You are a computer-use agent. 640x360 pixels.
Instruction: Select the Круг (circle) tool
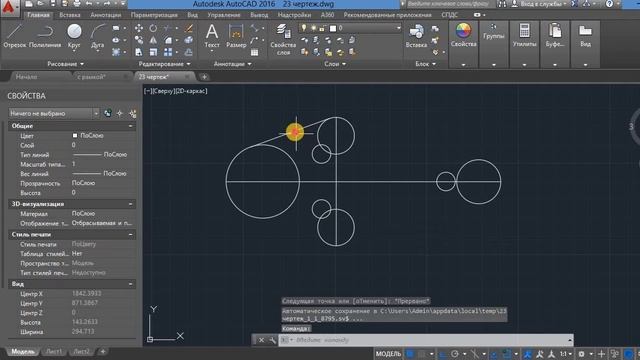[74, 36]
